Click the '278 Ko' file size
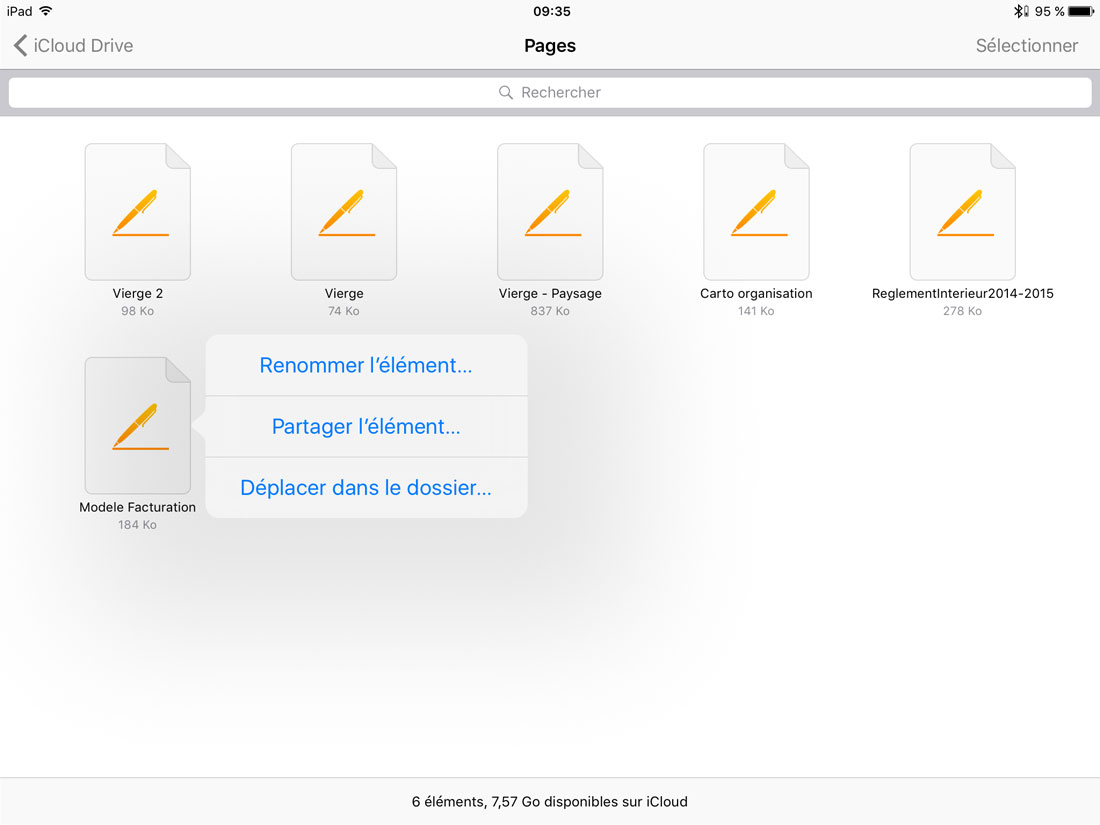The height and width of the screenshot is (825, 1100). pos(962,311)
